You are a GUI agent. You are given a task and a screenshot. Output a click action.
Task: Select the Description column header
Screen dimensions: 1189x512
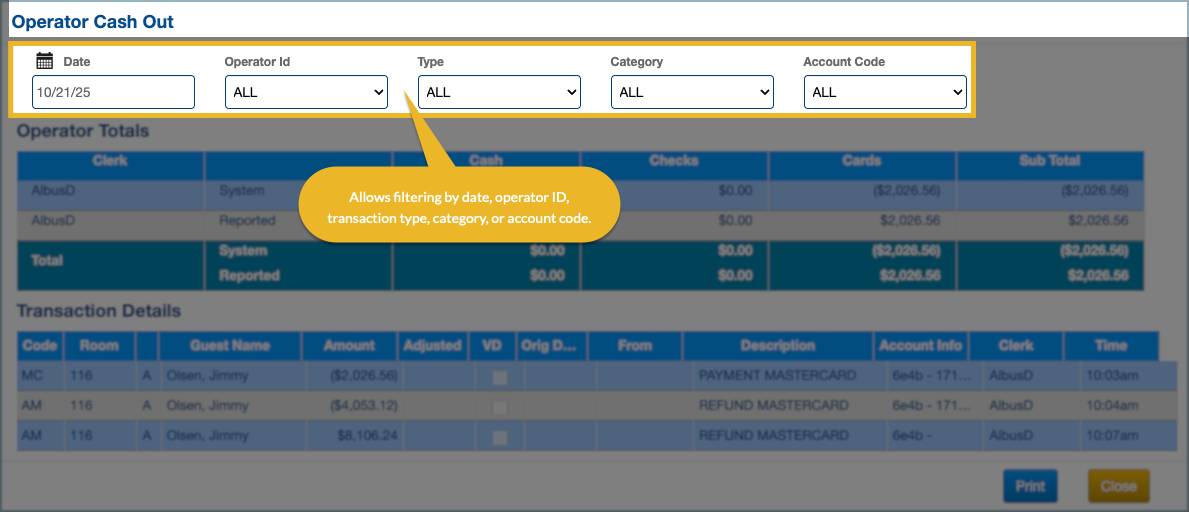tap(777, 346)
